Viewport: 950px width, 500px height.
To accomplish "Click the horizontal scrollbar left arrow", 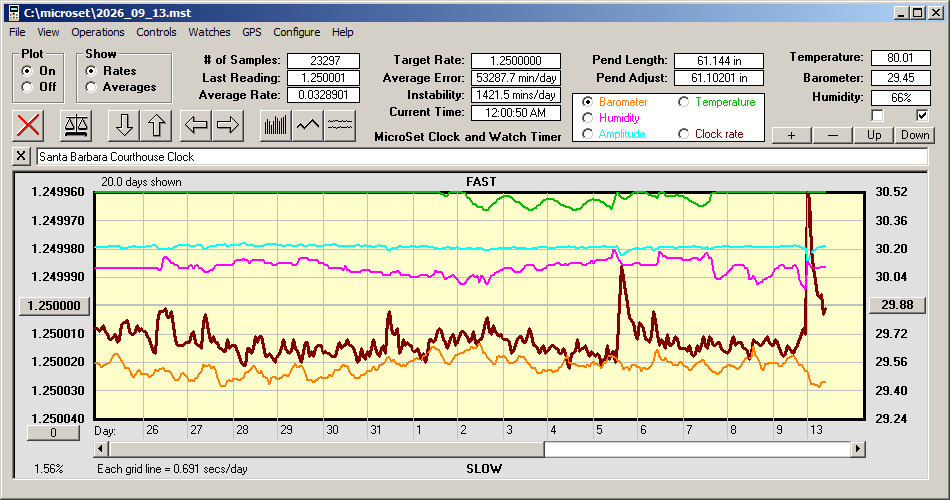I will click(x=101, y=449).
